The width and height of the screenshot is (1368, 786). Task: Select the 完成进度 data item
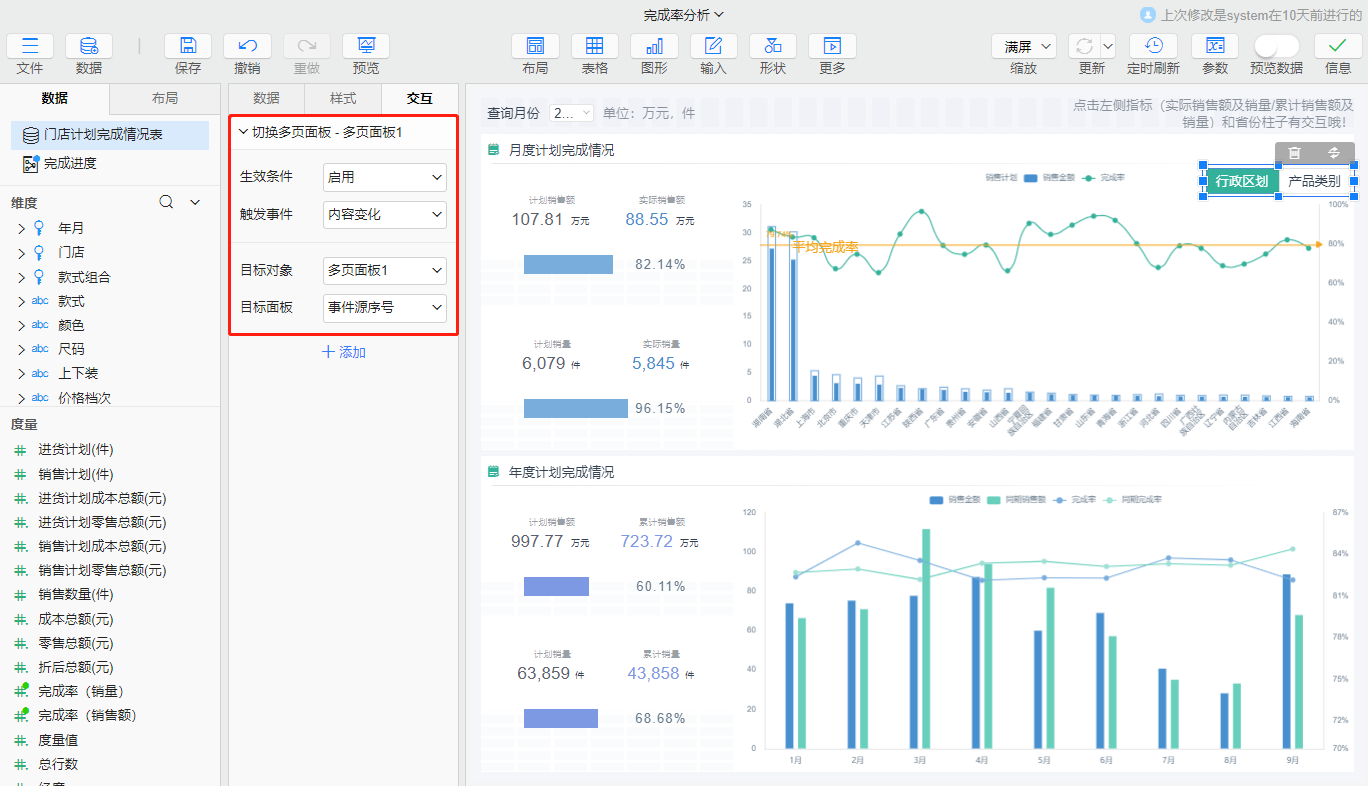pos(70,163)
